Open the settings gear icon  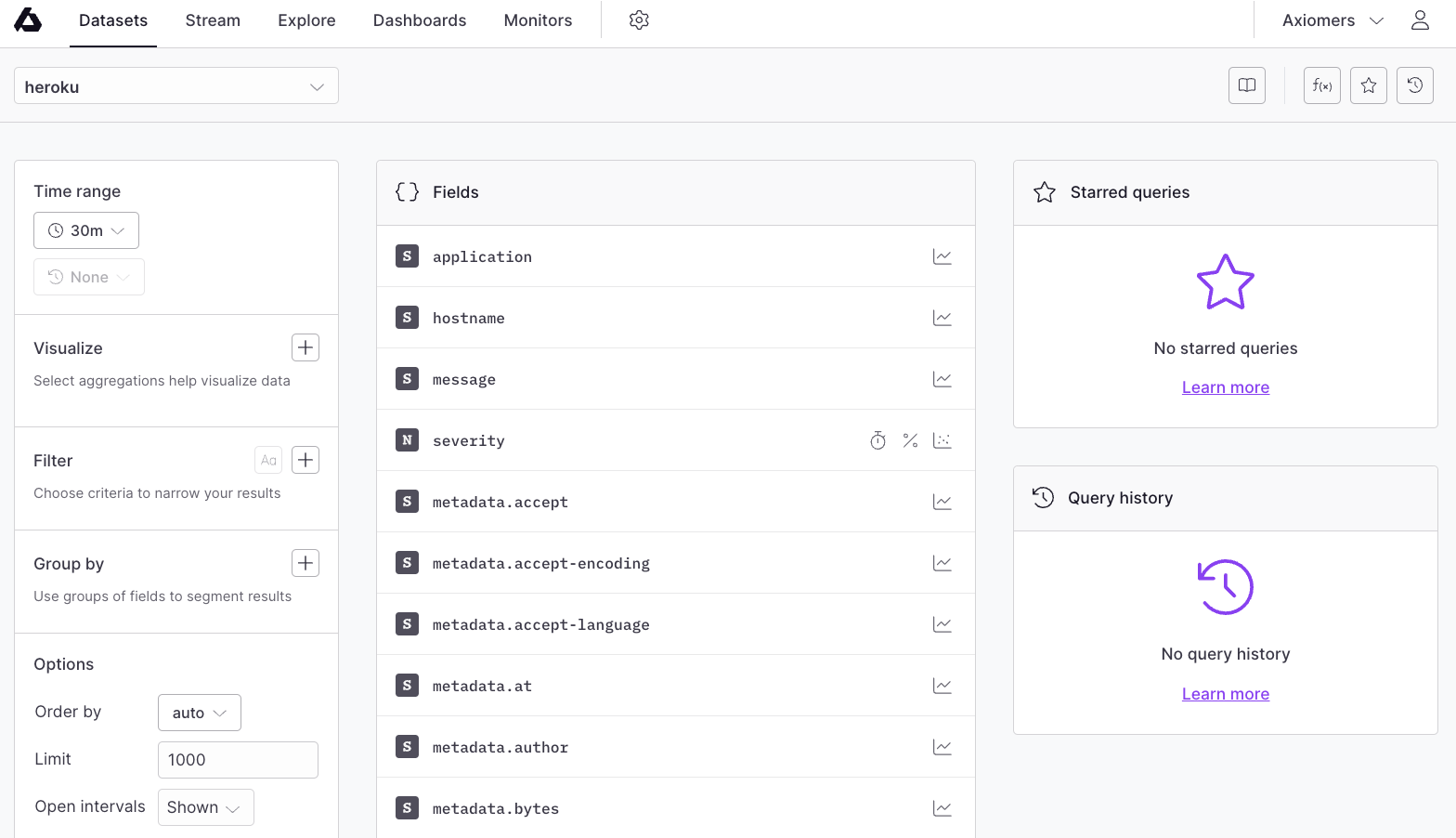click(x=639, y=20)
